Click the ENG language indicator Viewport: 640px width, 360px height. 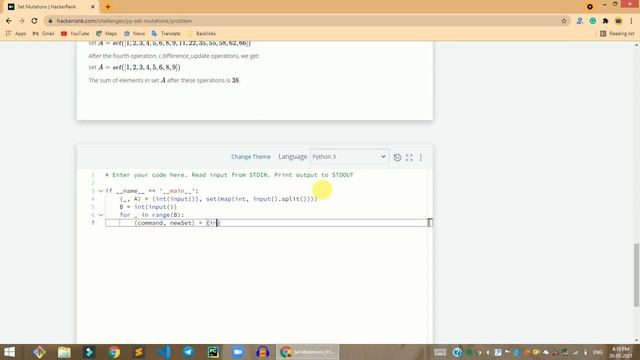(598, 352)
